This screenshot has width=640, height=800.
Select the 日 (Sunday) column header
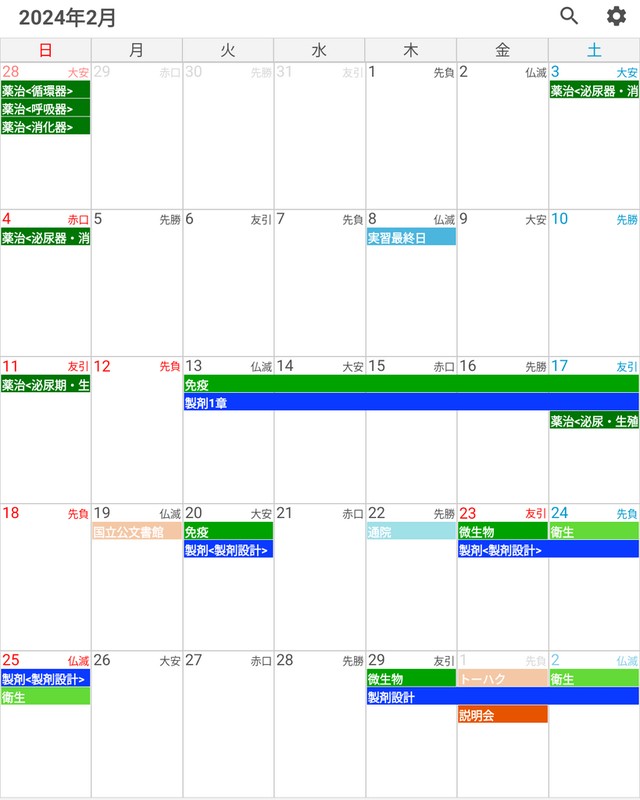pyautogui.click(x=45, y=50)
